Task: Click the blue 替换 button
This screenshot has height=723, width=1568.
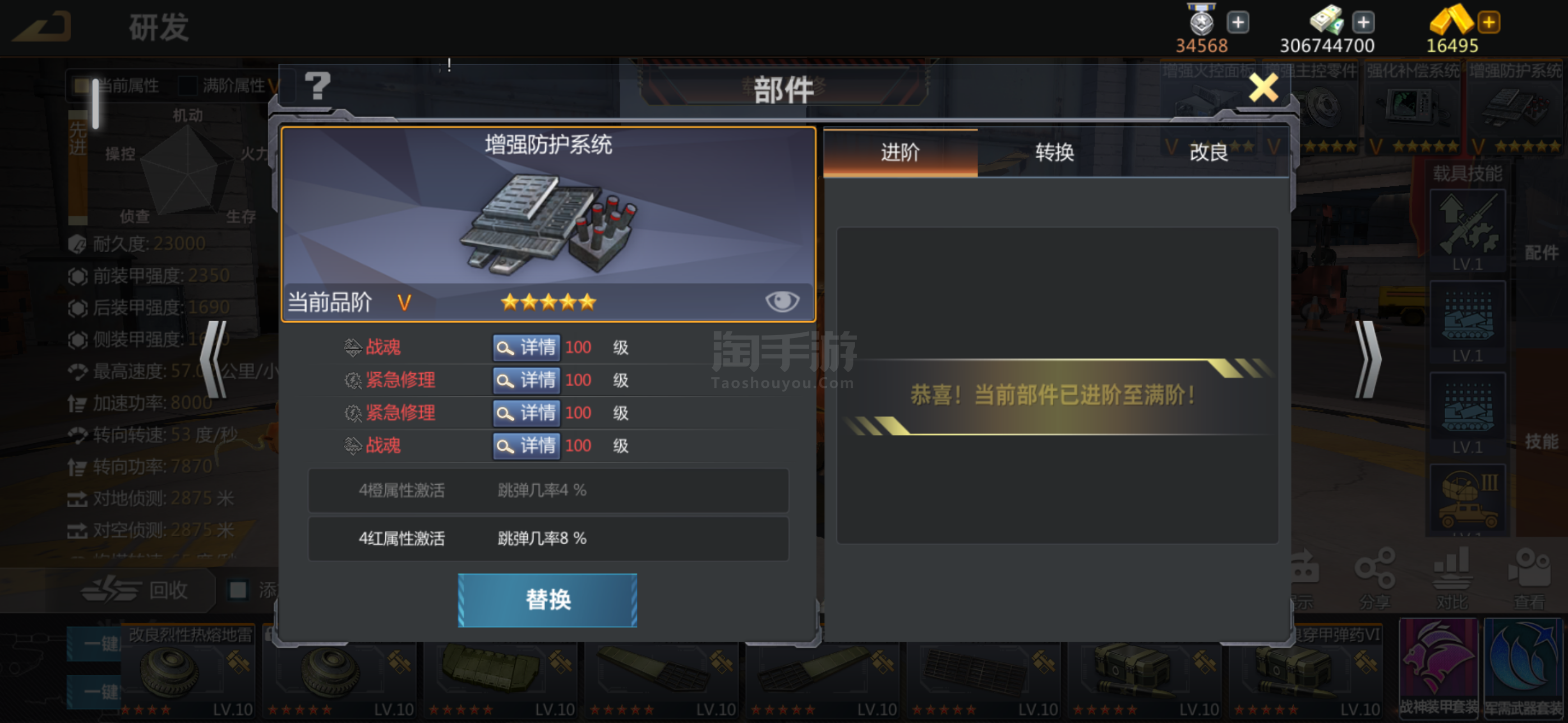Action: (x=547, y=600)
